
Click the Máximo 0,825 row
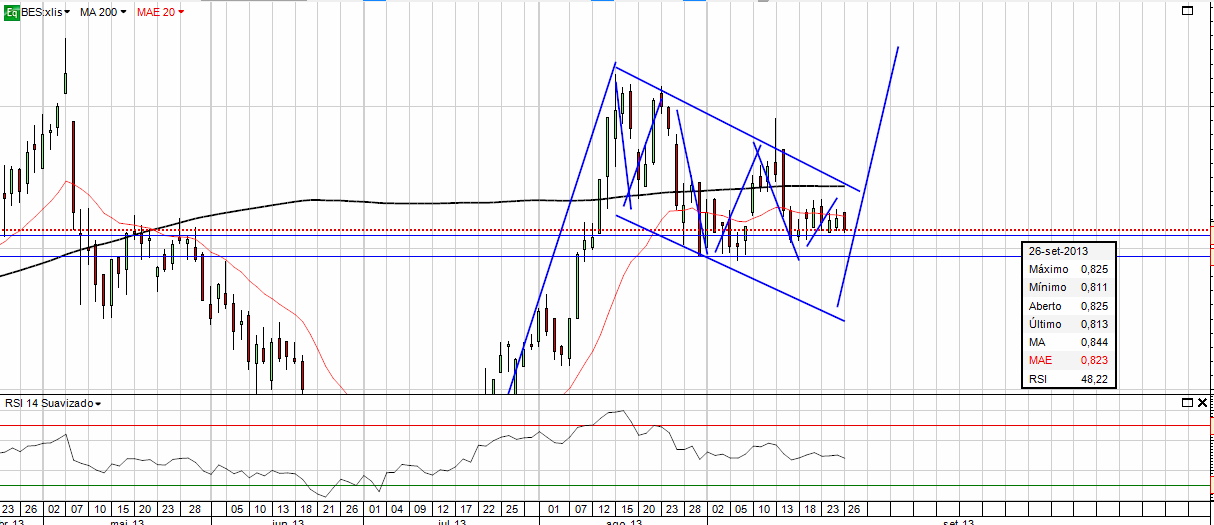point(1067,269)
